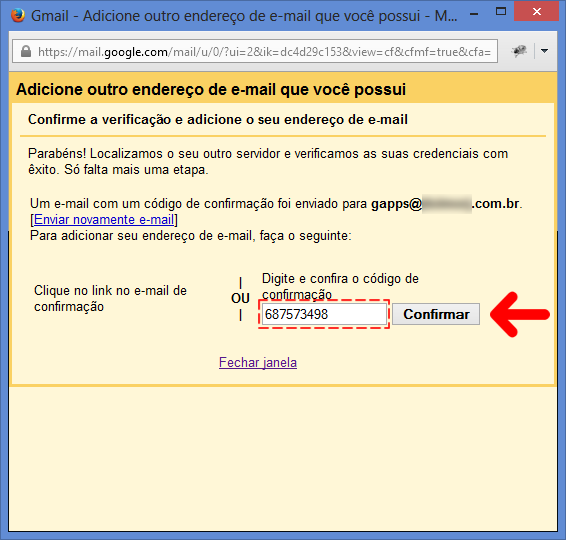Click the mail.google.com URL address field
Image resolution: width=566 pixels, height=540 pixels.
click(255, 51)
